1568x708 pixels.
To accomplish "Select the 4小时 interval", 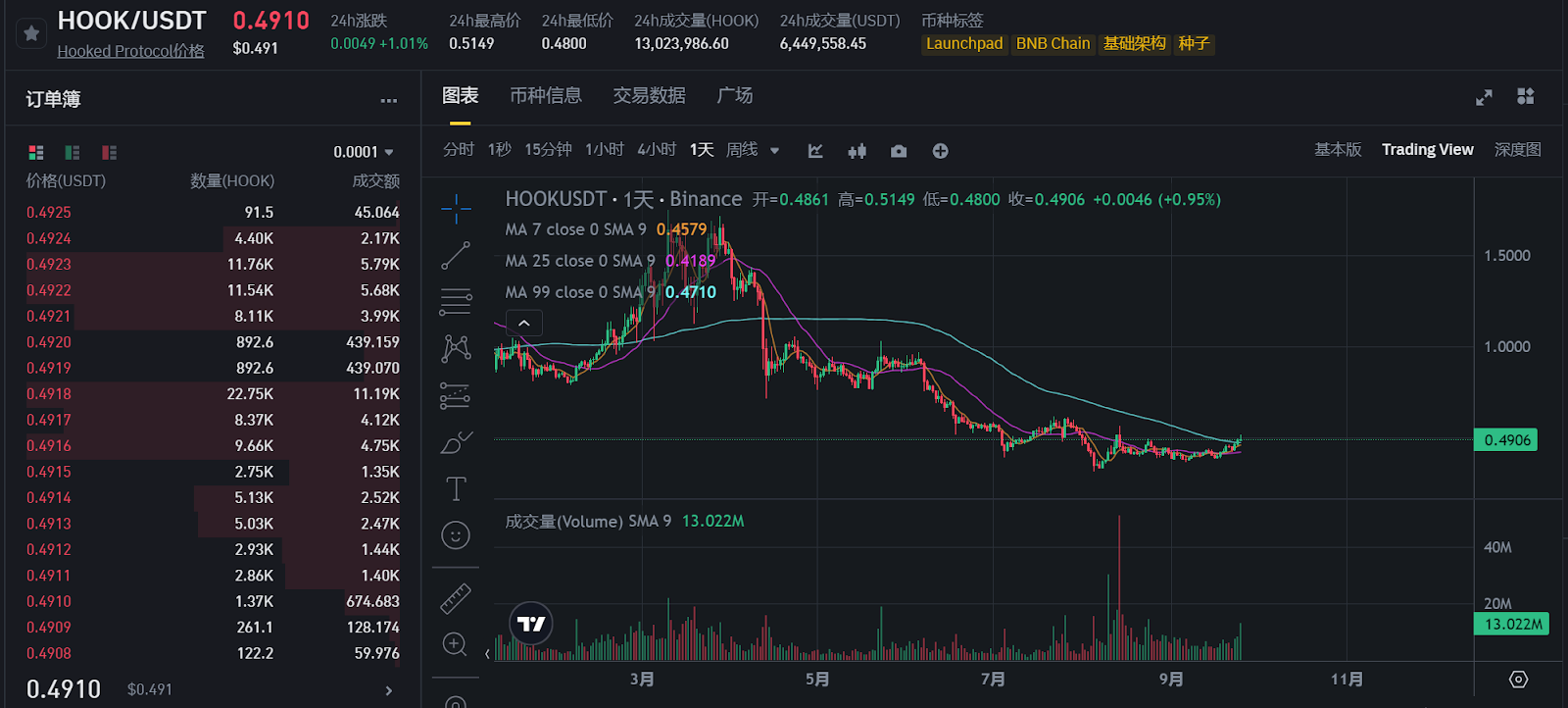I will [657, 150].
